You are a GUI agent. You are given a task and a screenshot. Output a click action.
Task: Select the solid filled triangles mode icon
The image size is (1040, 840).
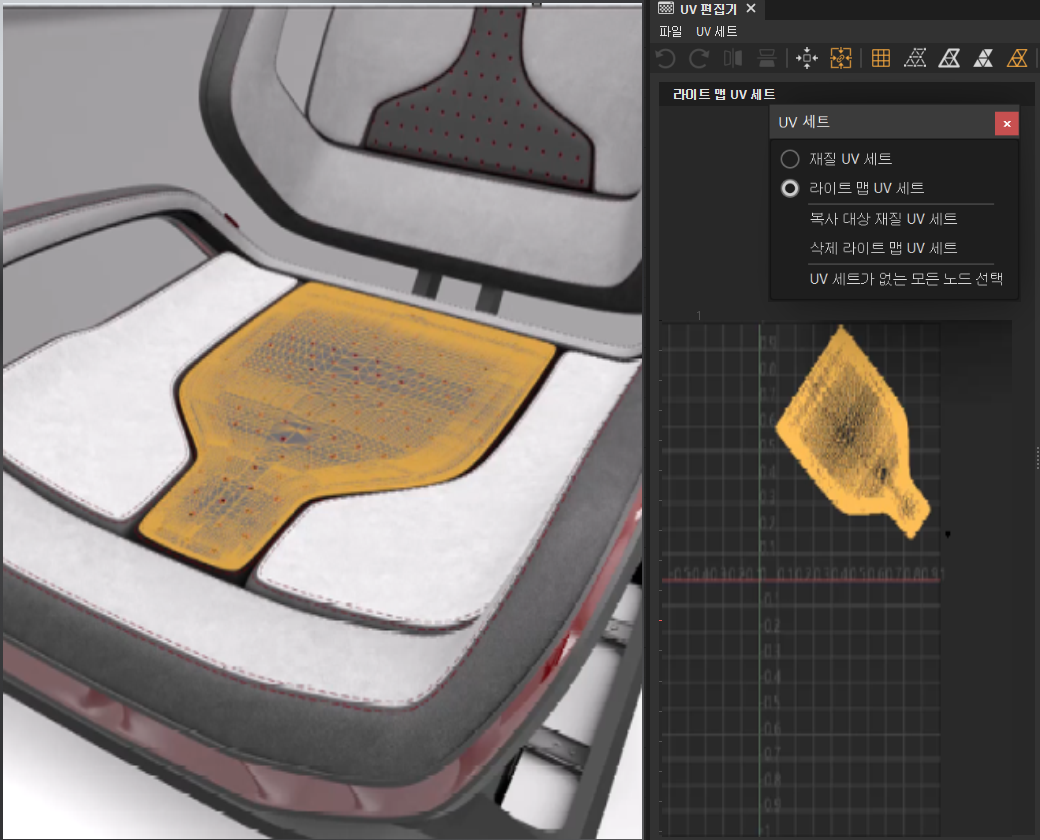click(x=983, y=58)
